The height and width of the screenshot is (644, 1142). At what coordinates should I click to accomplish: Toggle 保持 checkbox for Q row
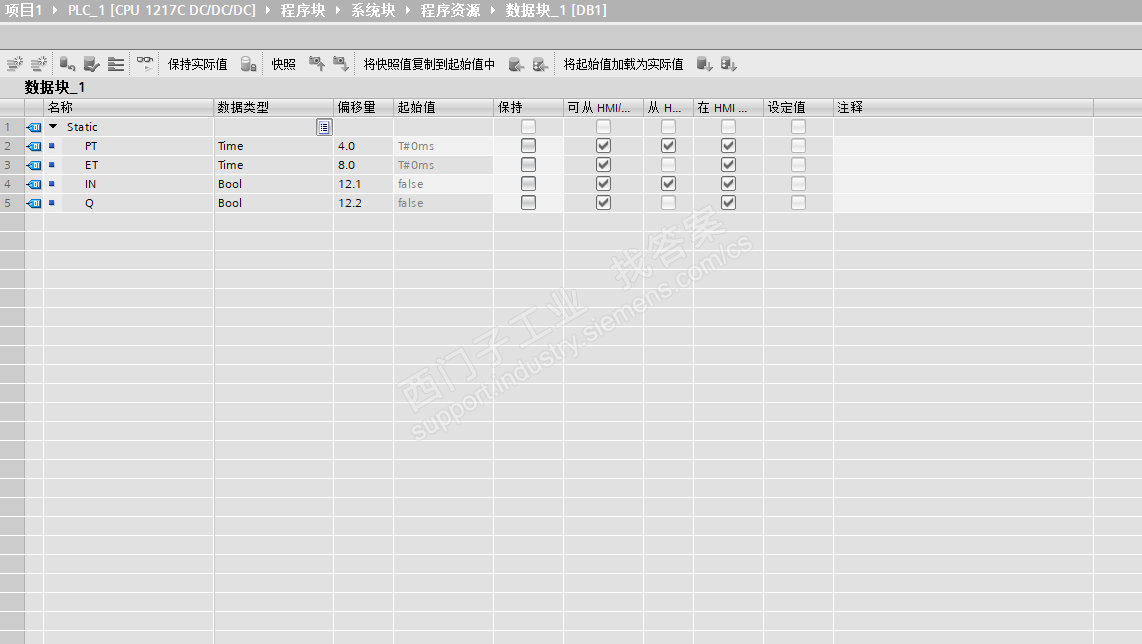(x=528, y=203)
